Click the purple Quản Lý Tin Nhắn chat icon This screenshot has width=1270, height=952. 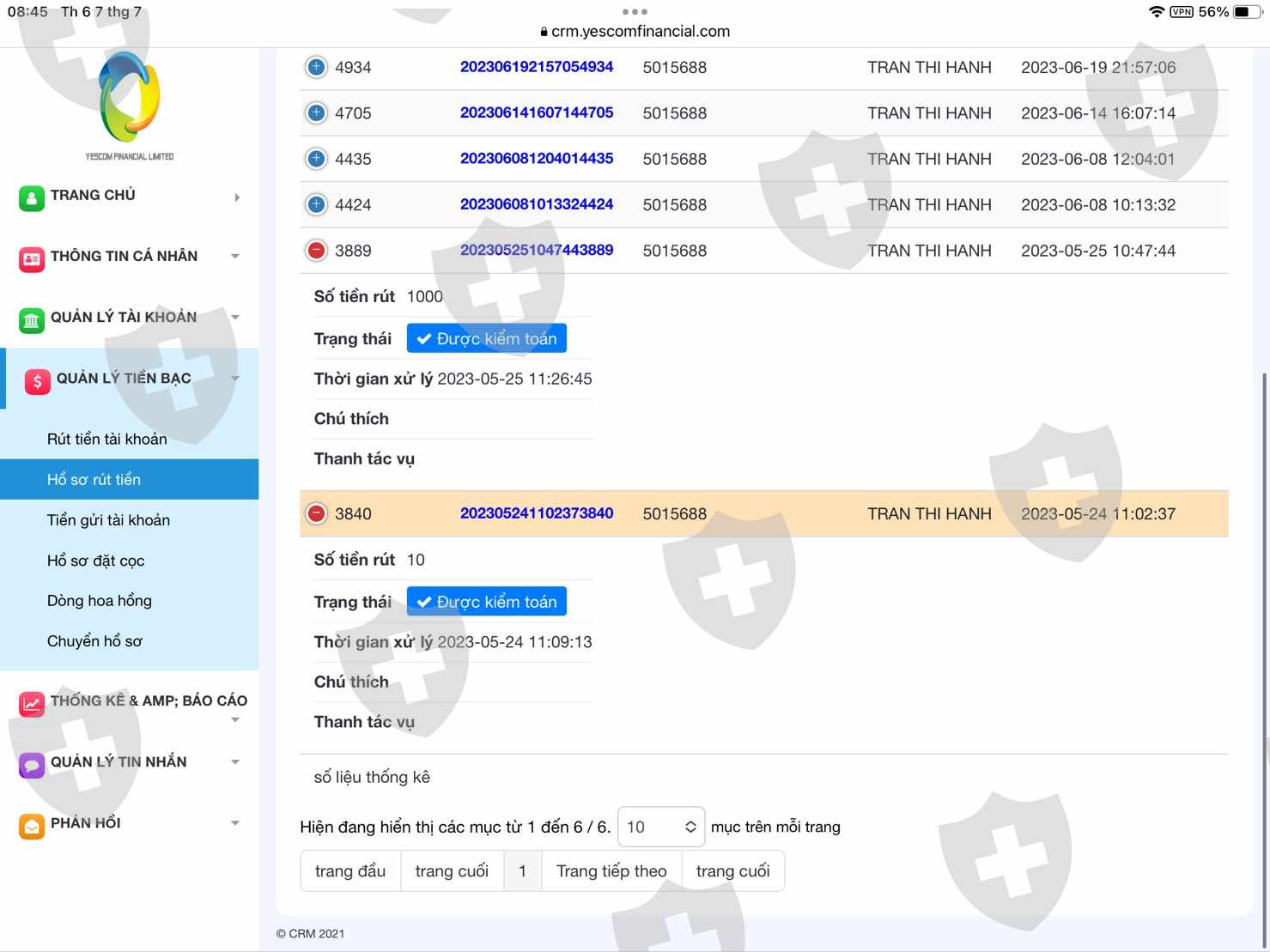32,765
